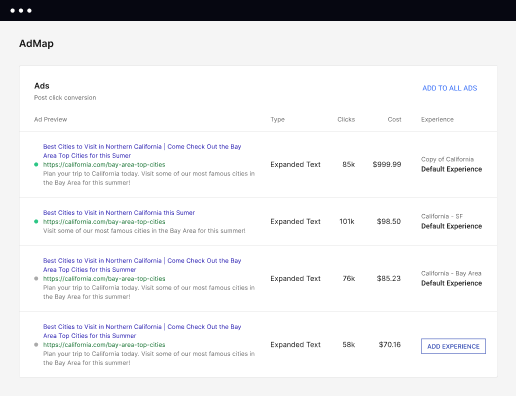This screenshot has width=516, height=396.
Task: Click the first window control dot
Action: (13, 11)
